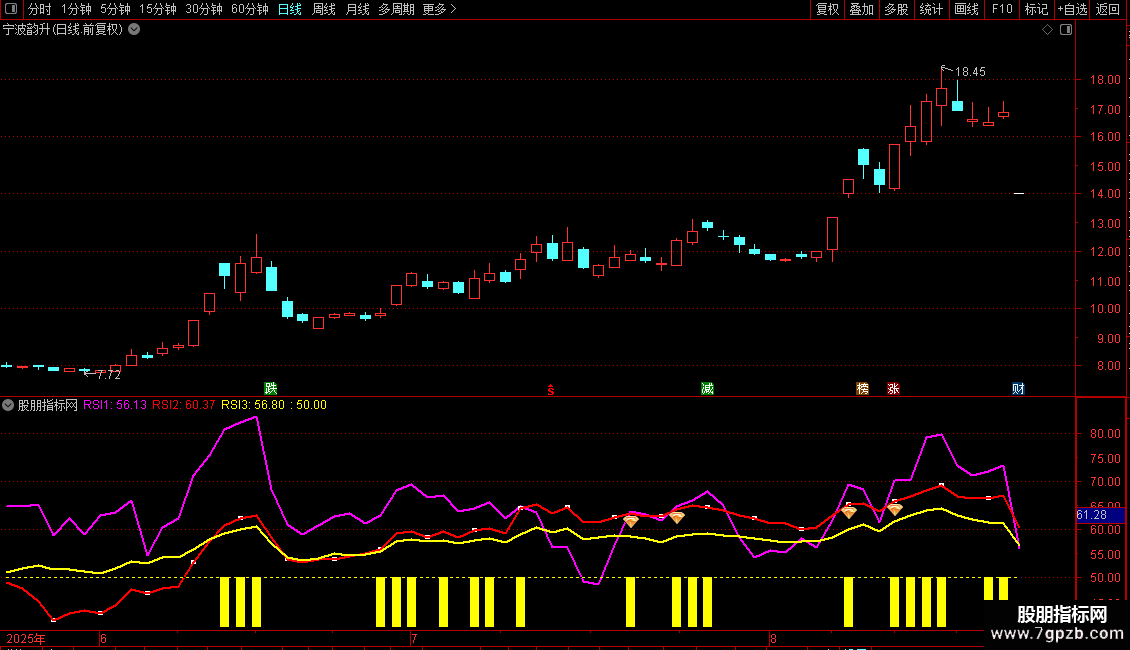Image resolution: width=1130 pixels, height=650 pixels.
Task: Activate the 画线 drawing tool
Action: point(966,9)
